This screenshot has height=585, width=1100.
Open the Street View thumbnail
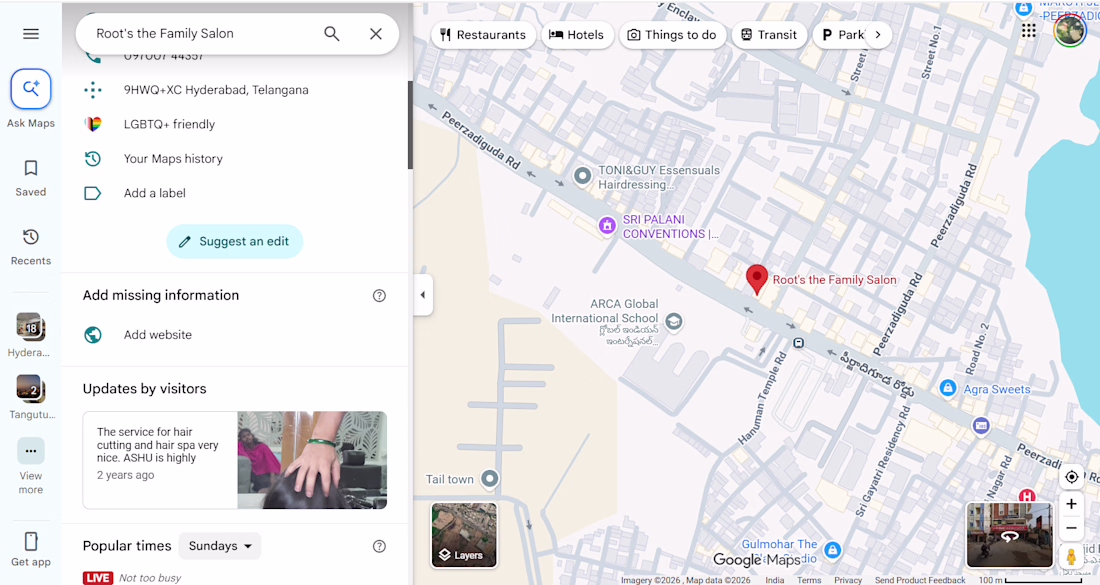[1010, 534]
